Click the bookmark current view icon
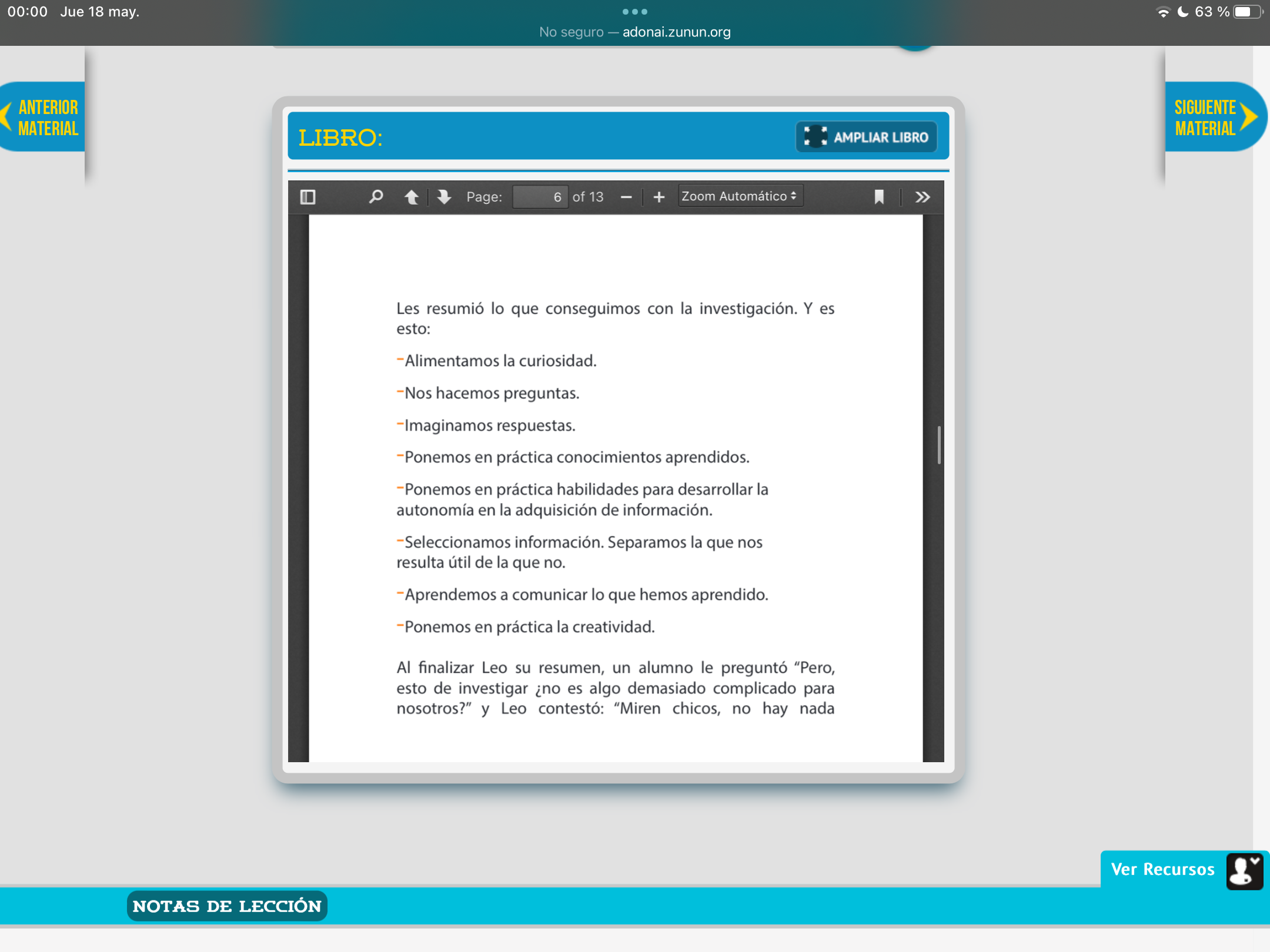 pyautogui.click(x=879, y=197)
